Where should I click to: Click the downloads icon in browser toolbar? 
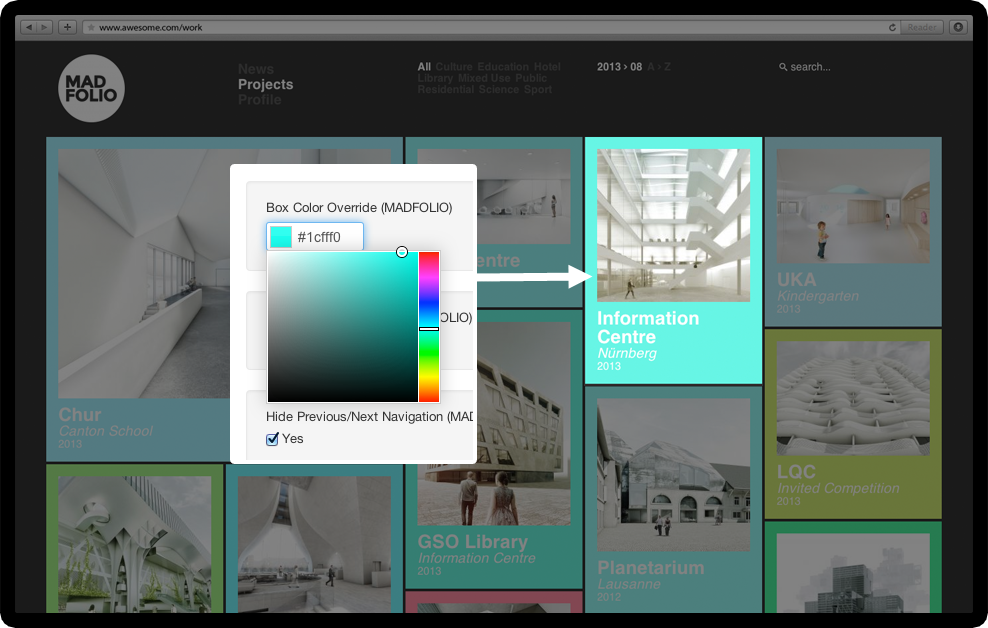pyautogui.click(x=958, y=27)
